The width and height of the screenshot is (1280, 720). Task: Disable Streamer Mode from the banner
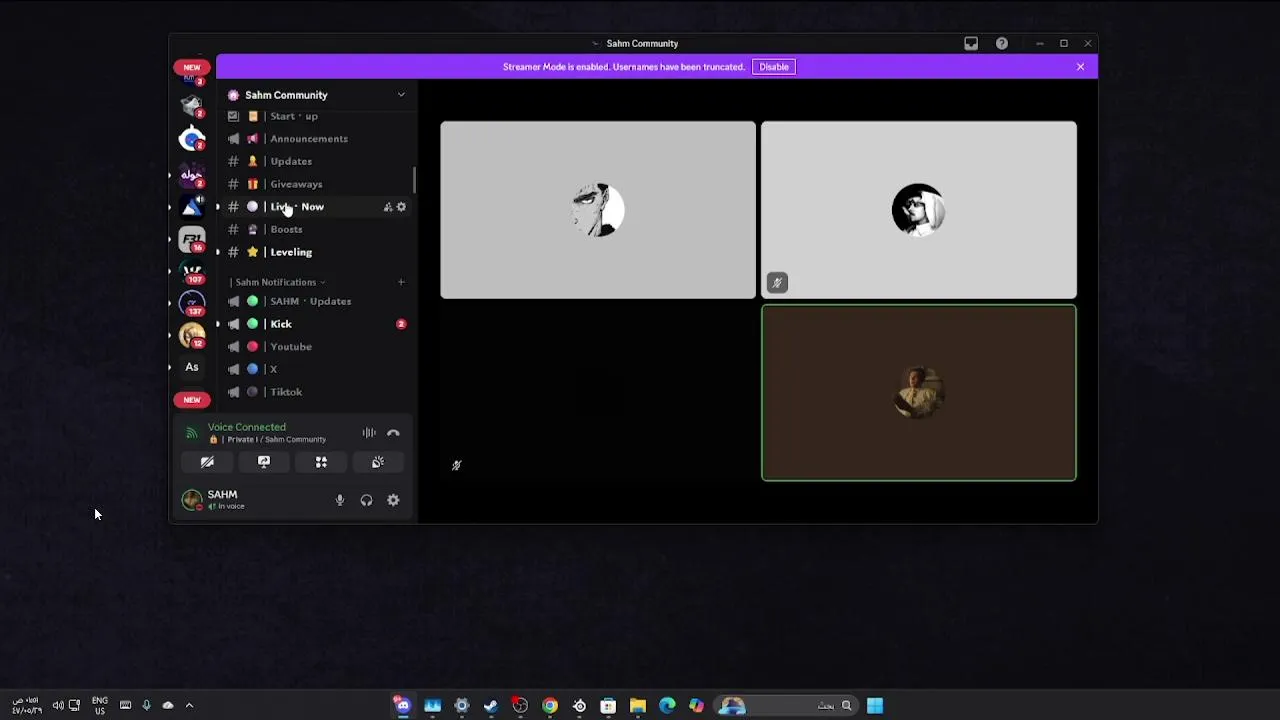(x=774, y=67)
